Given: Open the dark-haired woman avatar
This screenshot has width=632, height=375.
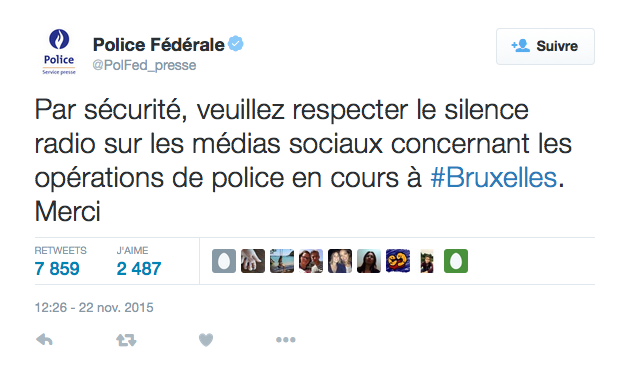Looking at the screenshot, I should point(369,261).
